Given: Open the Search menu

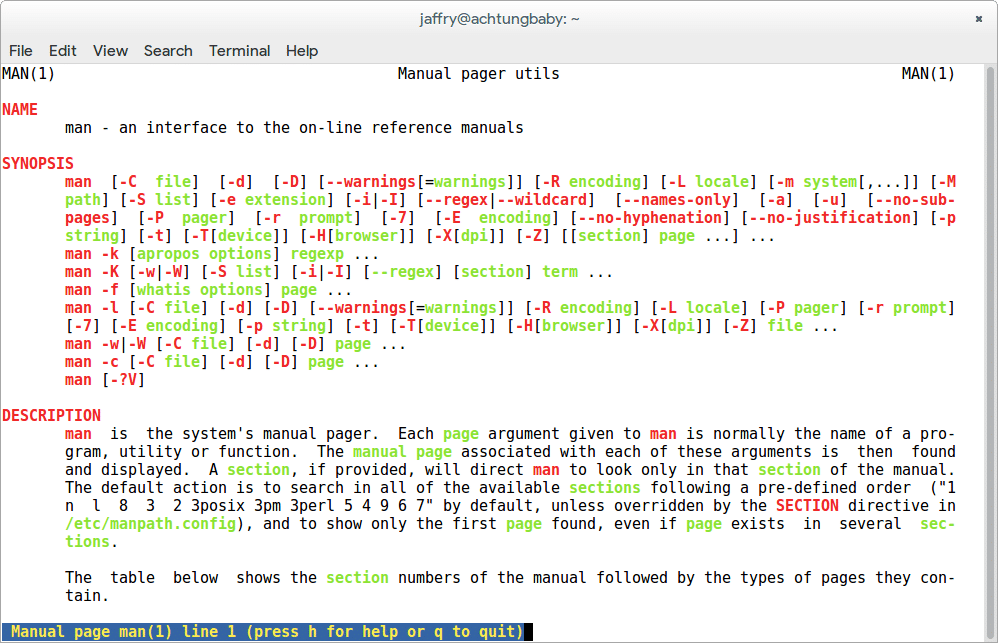Looking at the screenshot, I should click(x=168, y=51).
